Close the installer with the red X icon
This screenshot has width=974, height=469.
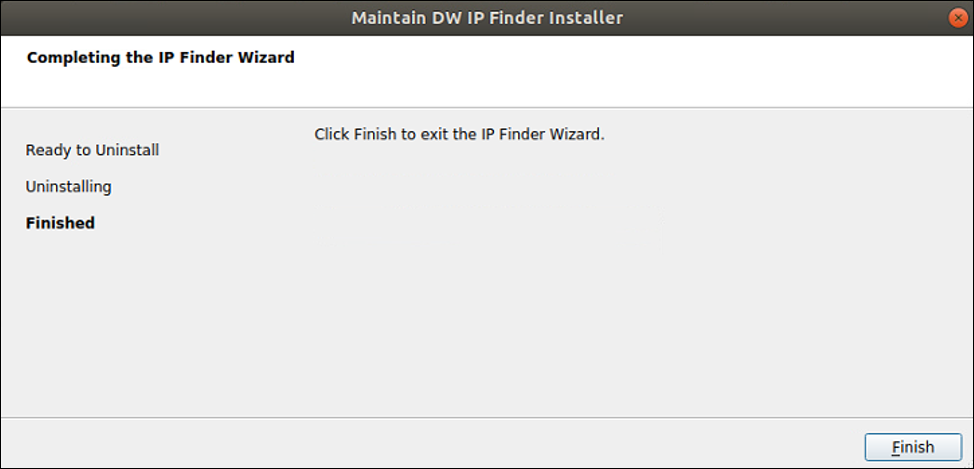(x=958, y=18)
